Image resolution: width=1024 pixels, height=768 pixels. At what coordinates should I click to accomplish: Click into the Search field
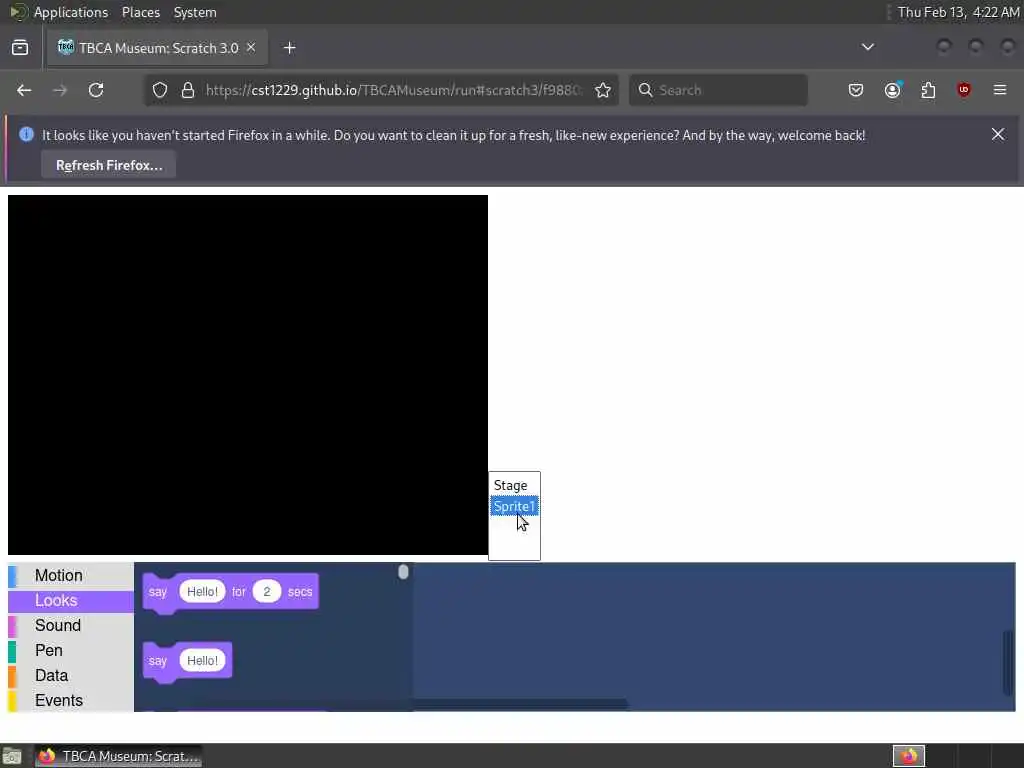point(718,90)
